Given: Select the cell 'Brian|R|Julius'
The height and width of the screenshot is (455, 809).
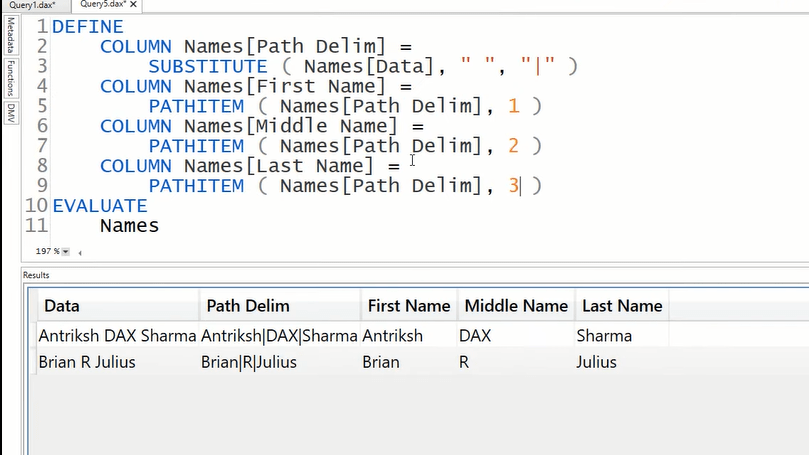Looking at the screenshot, I should [279, 362].
